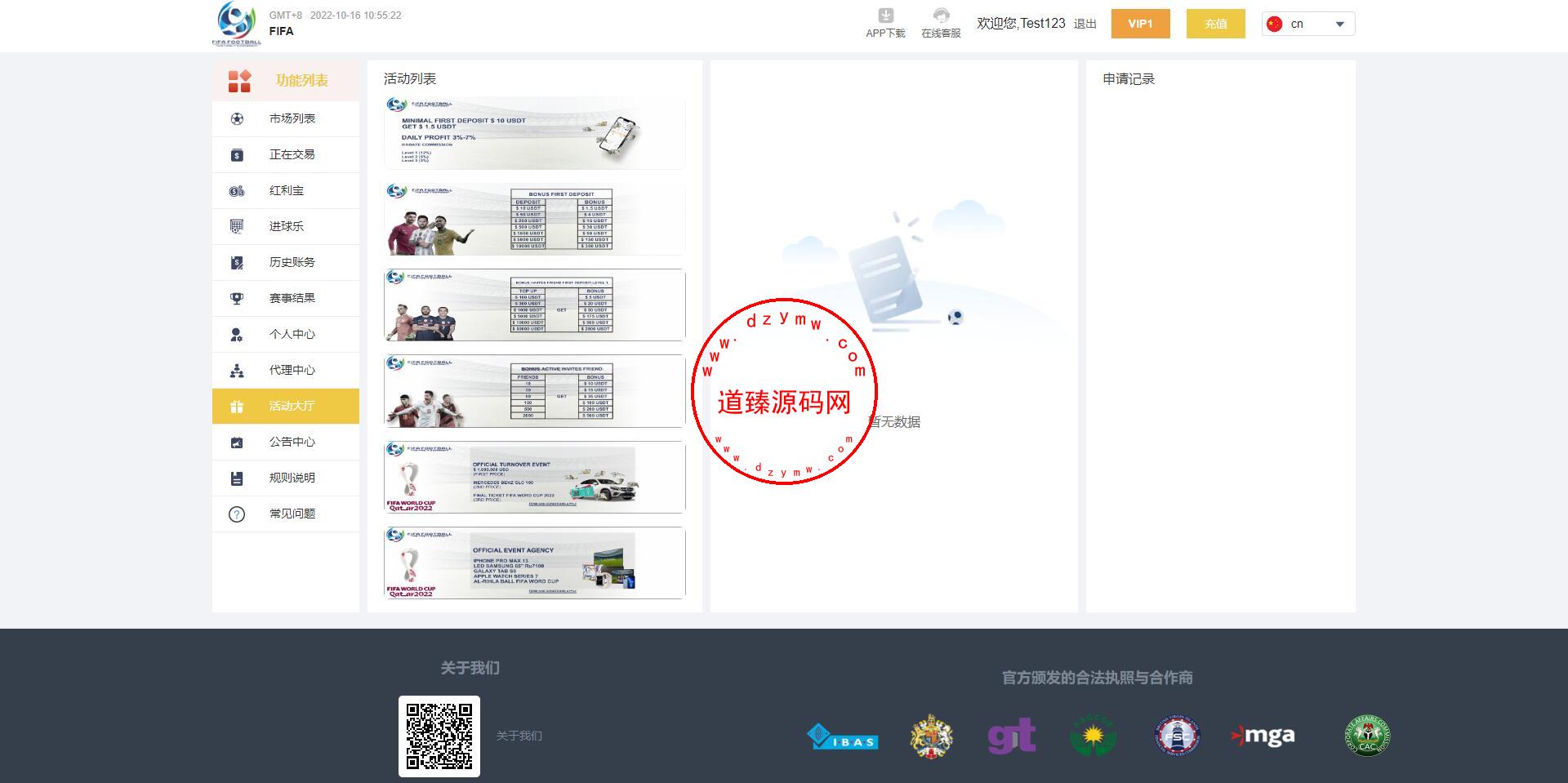
Task: Click the question mark icon beside 常见问题
Action: (x=237, y=514)
